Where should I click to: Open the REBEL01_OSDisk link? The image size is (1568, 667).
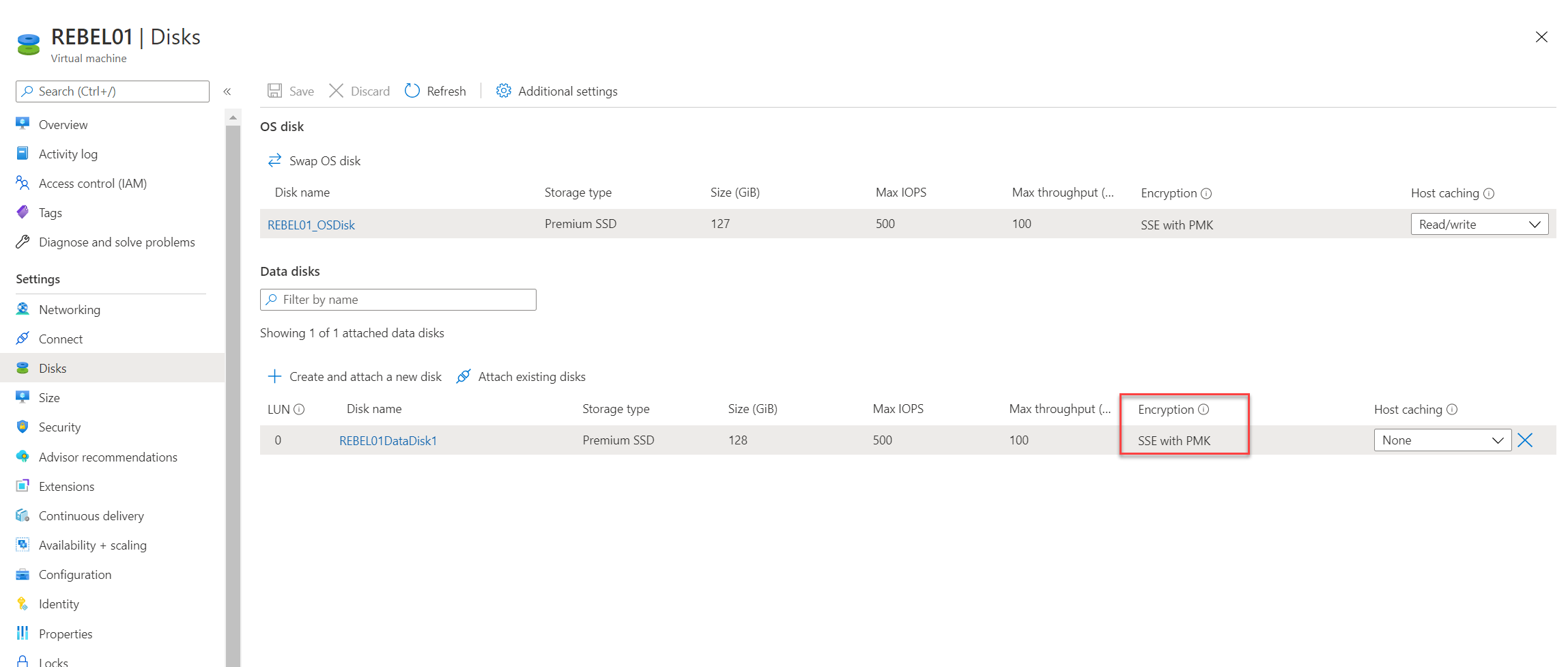click(311, 225)
